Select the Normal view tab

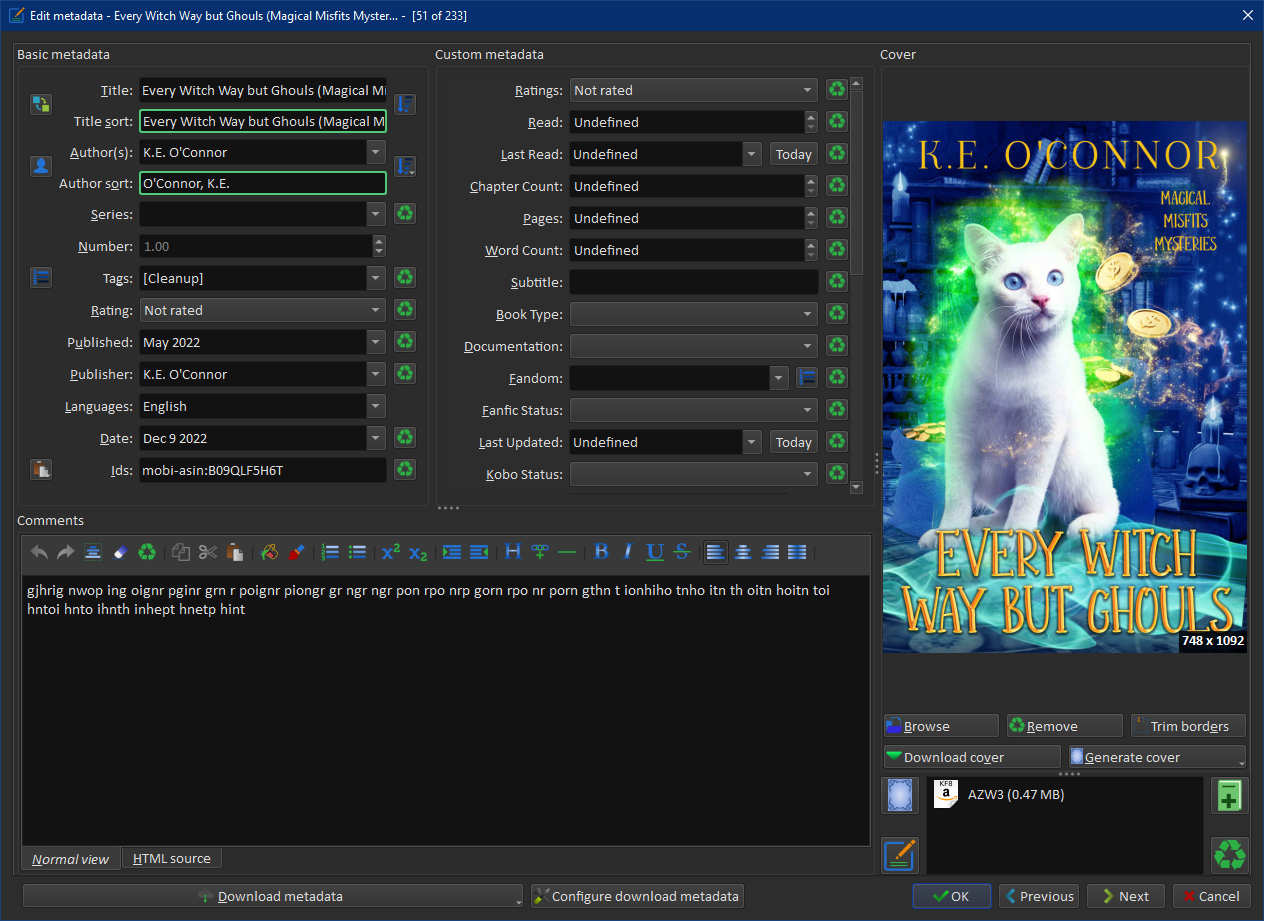71,859
